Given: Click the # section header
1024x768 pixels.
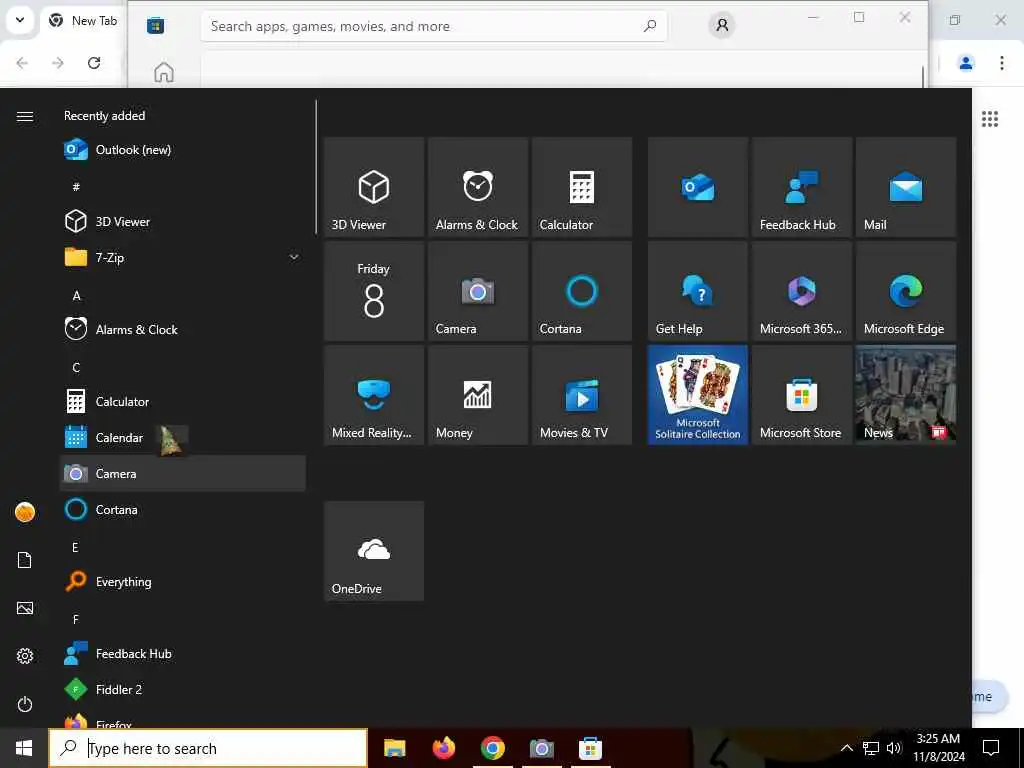Looking at the screenshot, I should pos(76,187).
